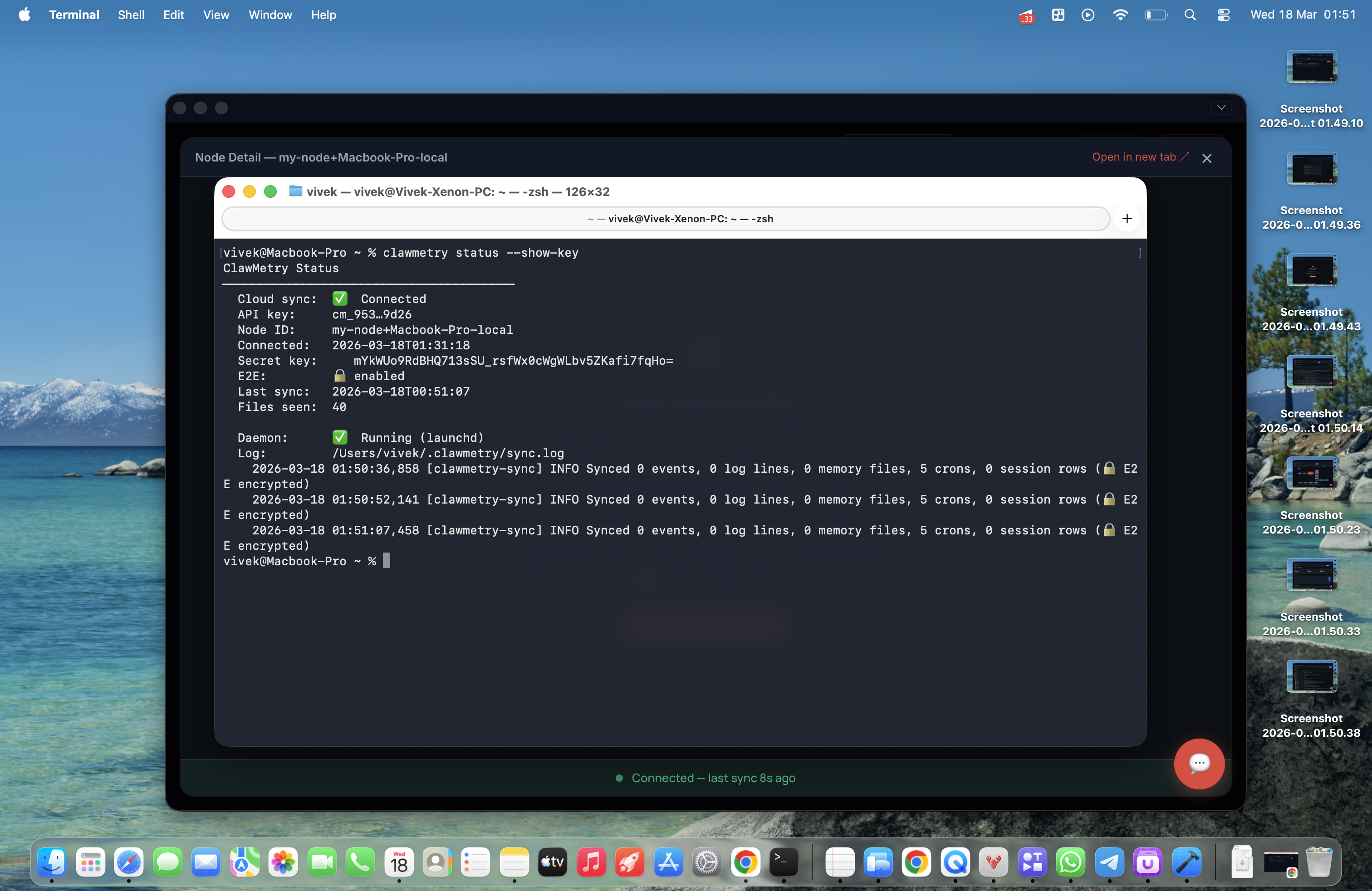This screenshot has height=891, width=1372.
Task: Launch Google Chrome from the Dock
Action: [x=745, y=862]
